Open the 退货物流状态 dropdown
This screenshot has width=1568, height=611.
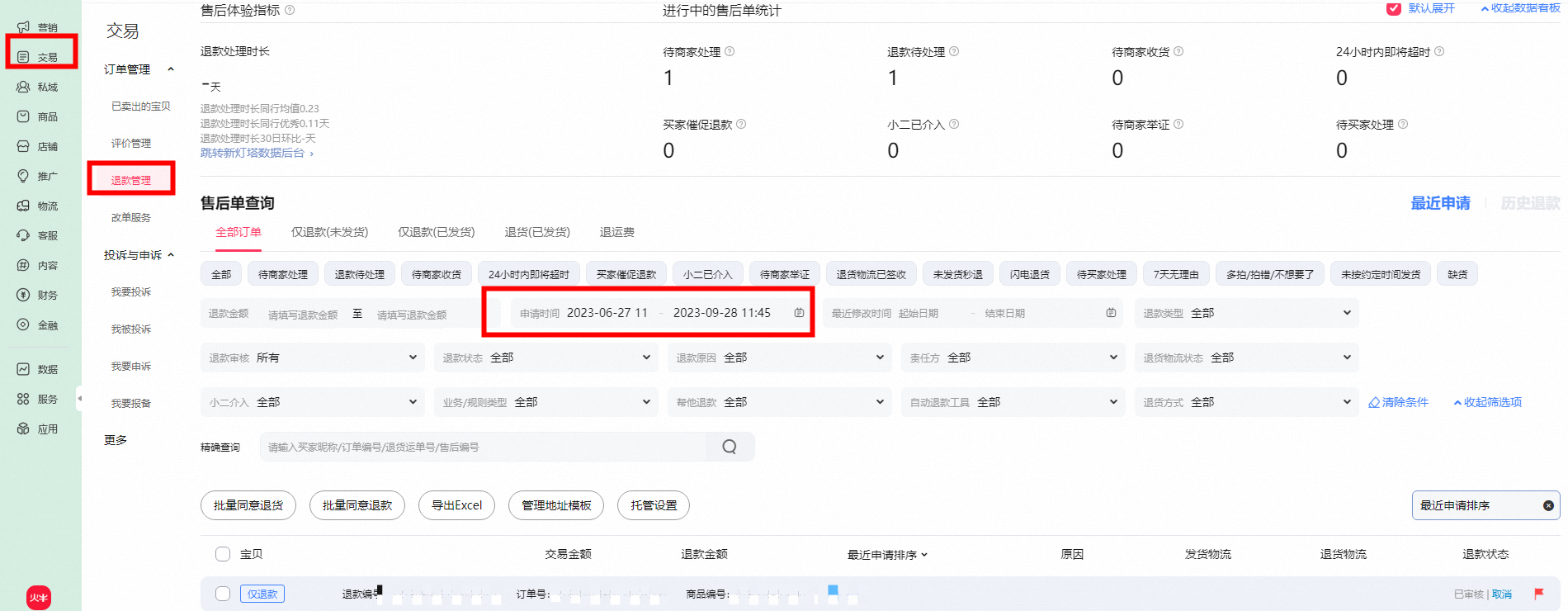(1246, 358)
